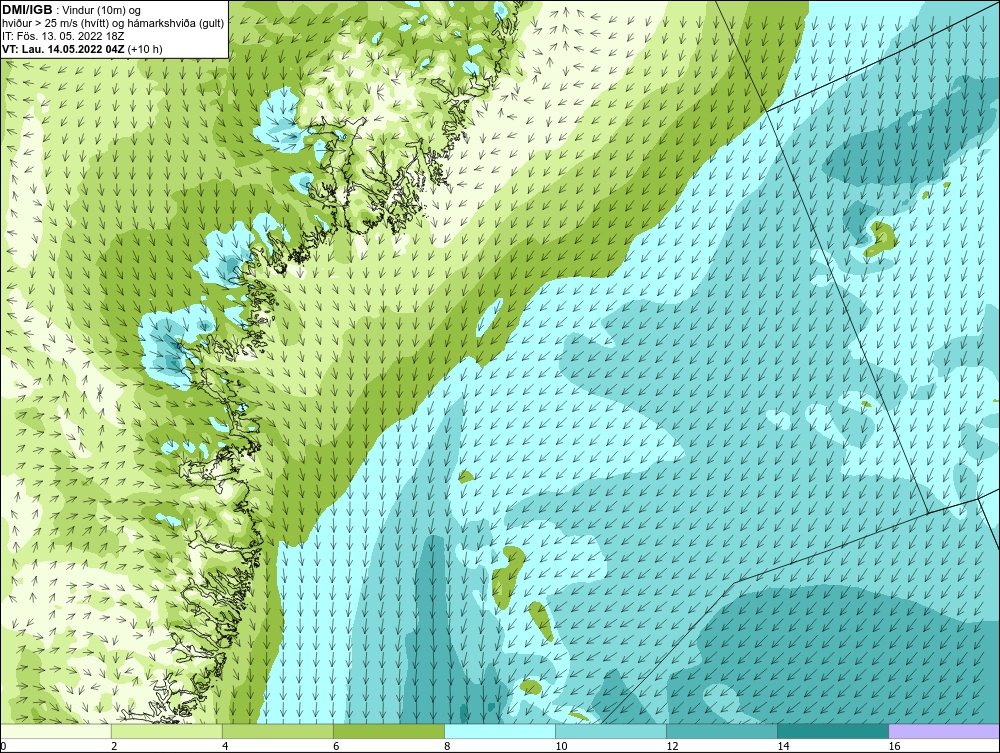1000x753 pixels.
Task: Click the medium teal 12–14 m/s legend swatch
Action: [721, 731]
